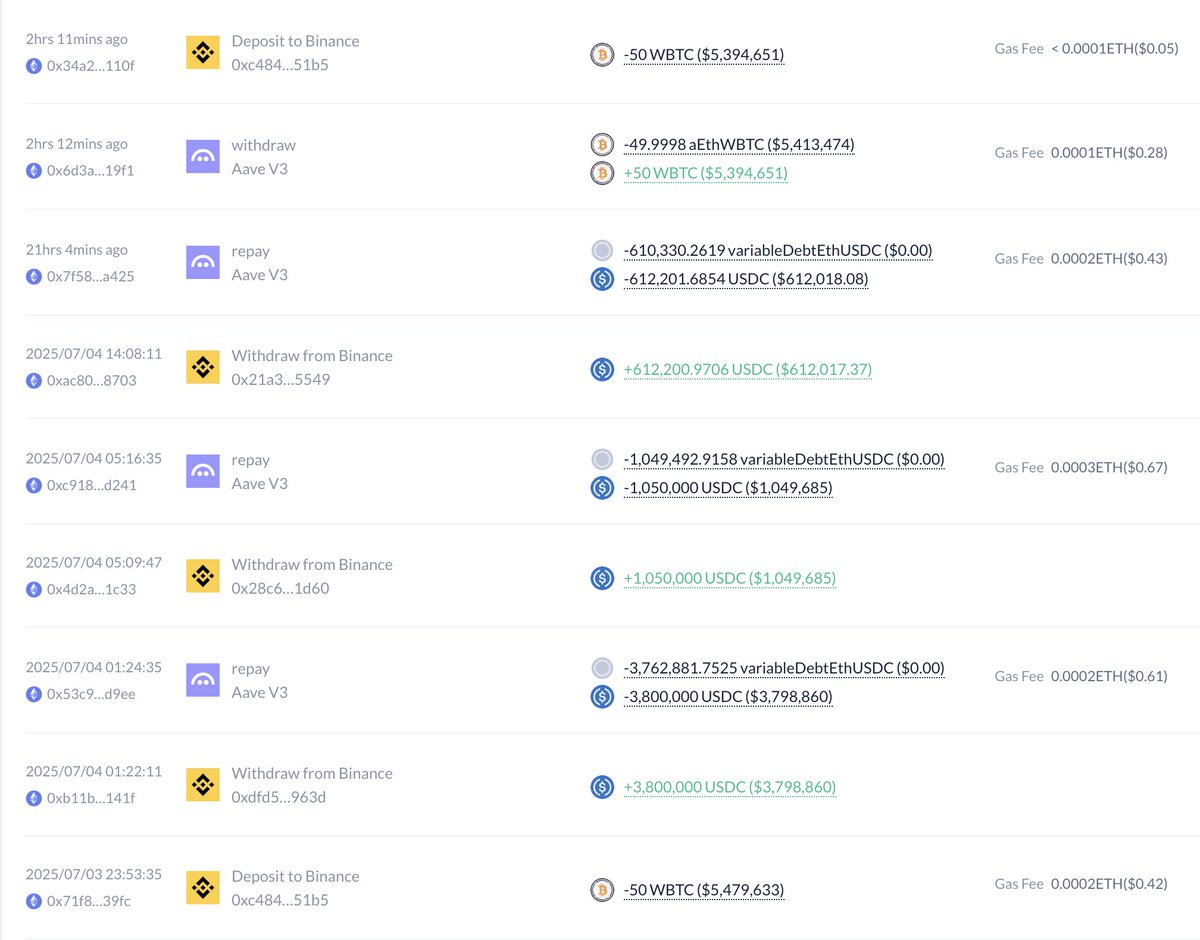Click timestamp 2025/07/03 23:53:35
The width and height of the screenshot is (1200, 940).
[x=94, y=876]
